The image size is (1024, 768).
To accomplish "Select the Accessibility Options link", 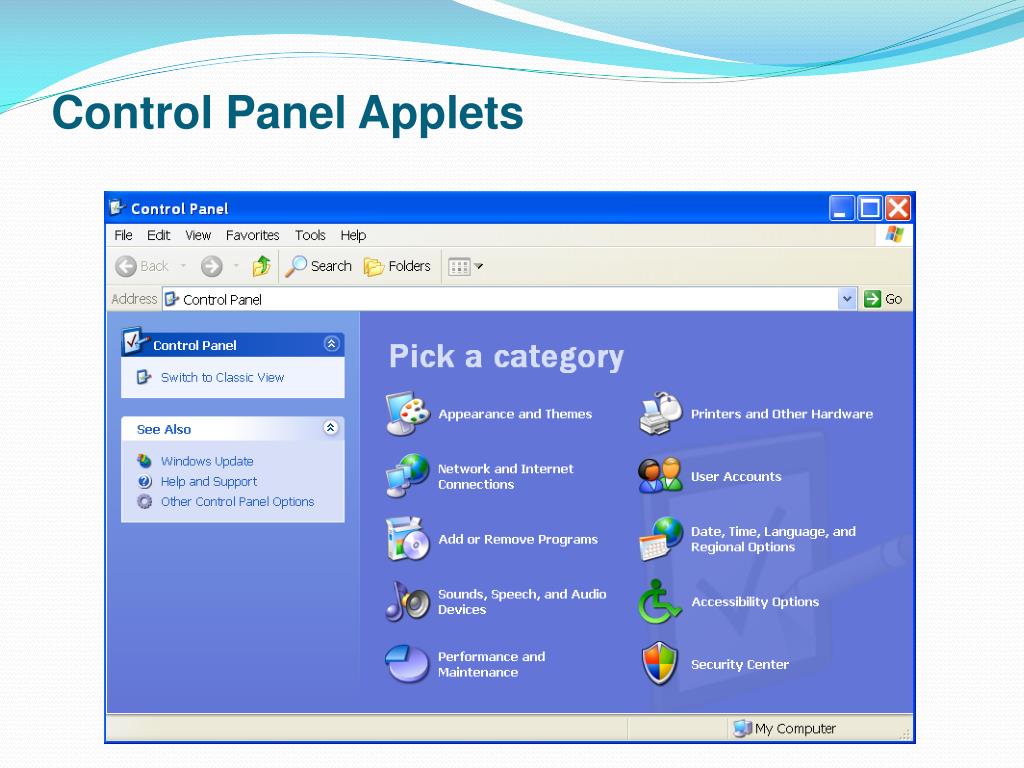I will pyautogui.click(x=755, y=602).
